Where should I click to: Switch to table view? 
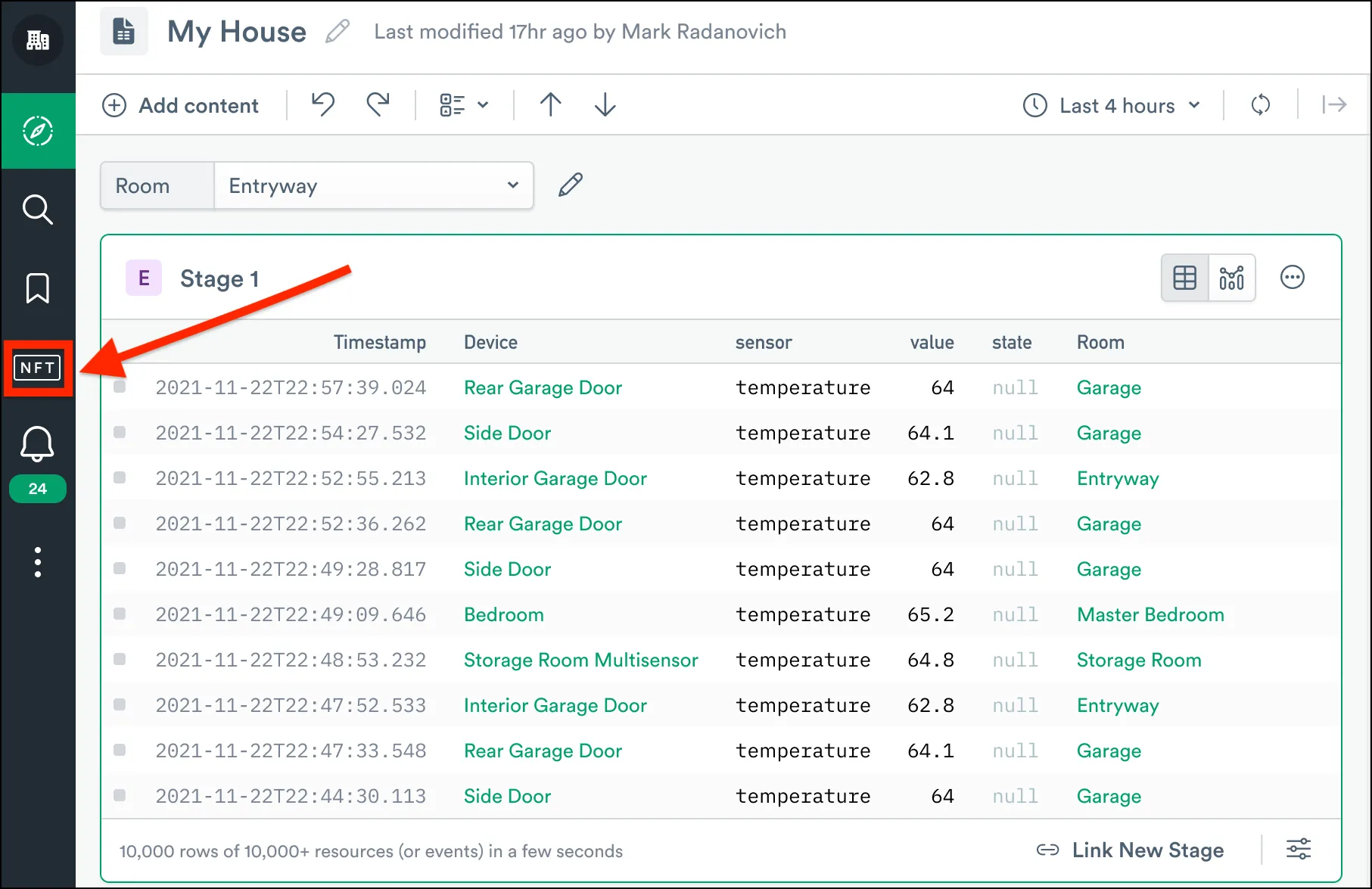click(x=1185, y=278)
